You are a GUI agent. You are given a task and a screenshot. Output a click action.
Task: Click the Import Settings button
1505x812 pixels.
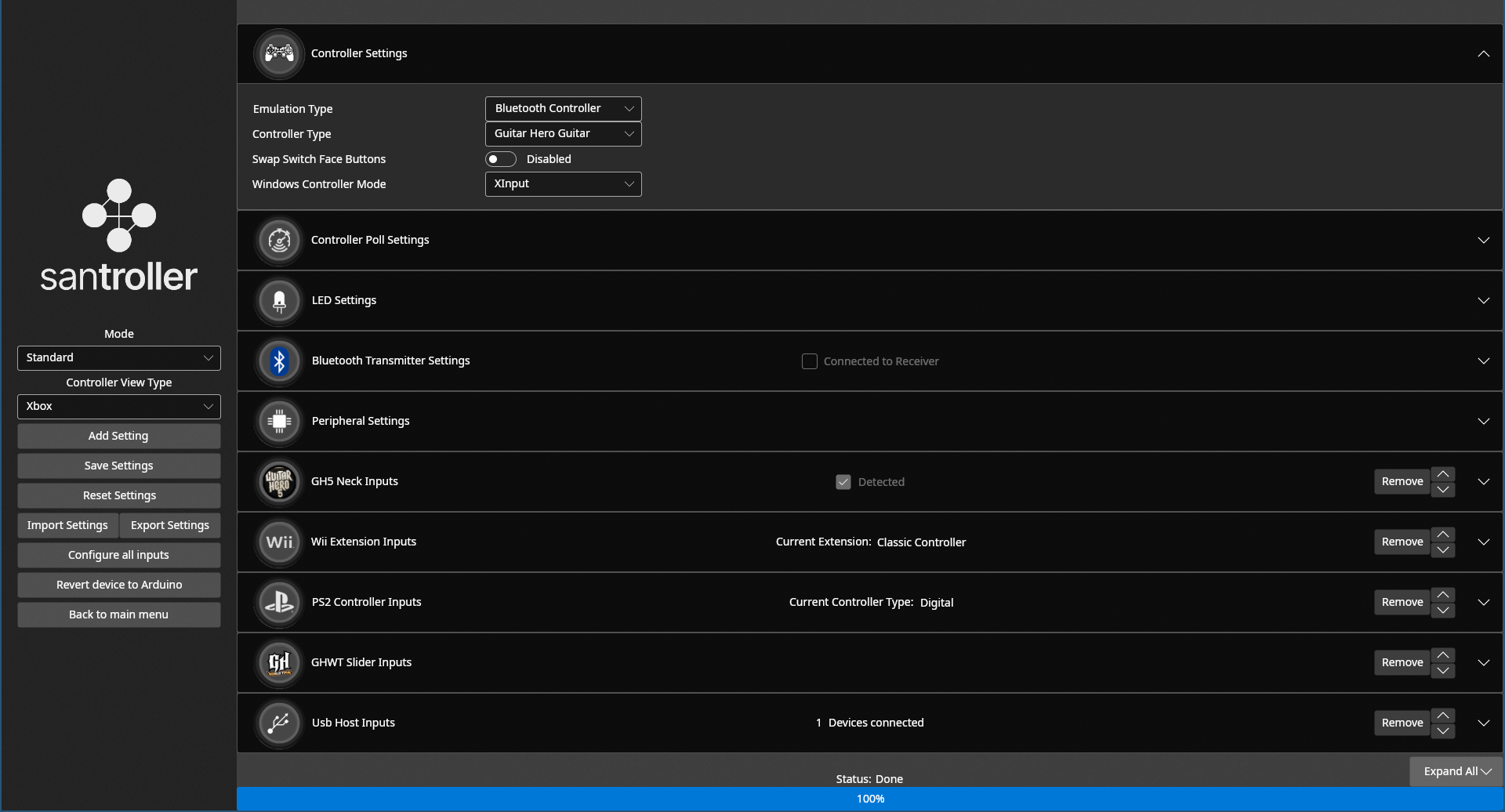tap(67, 525)
